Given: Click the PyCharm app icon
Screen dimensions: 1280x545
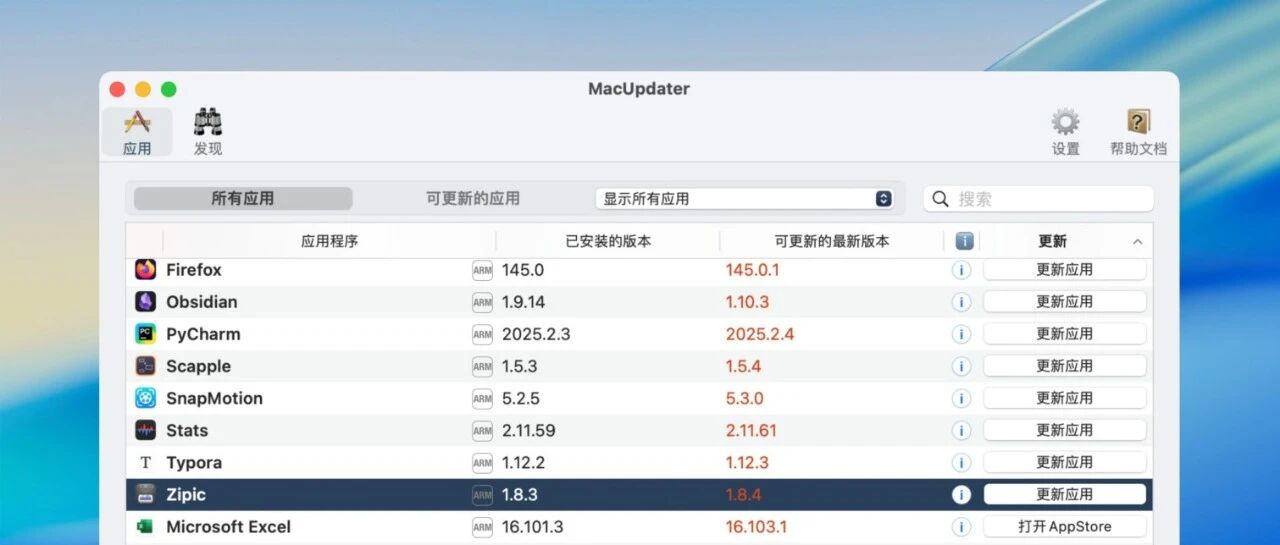Looking at the screenshot, I should tap(146, 334).
